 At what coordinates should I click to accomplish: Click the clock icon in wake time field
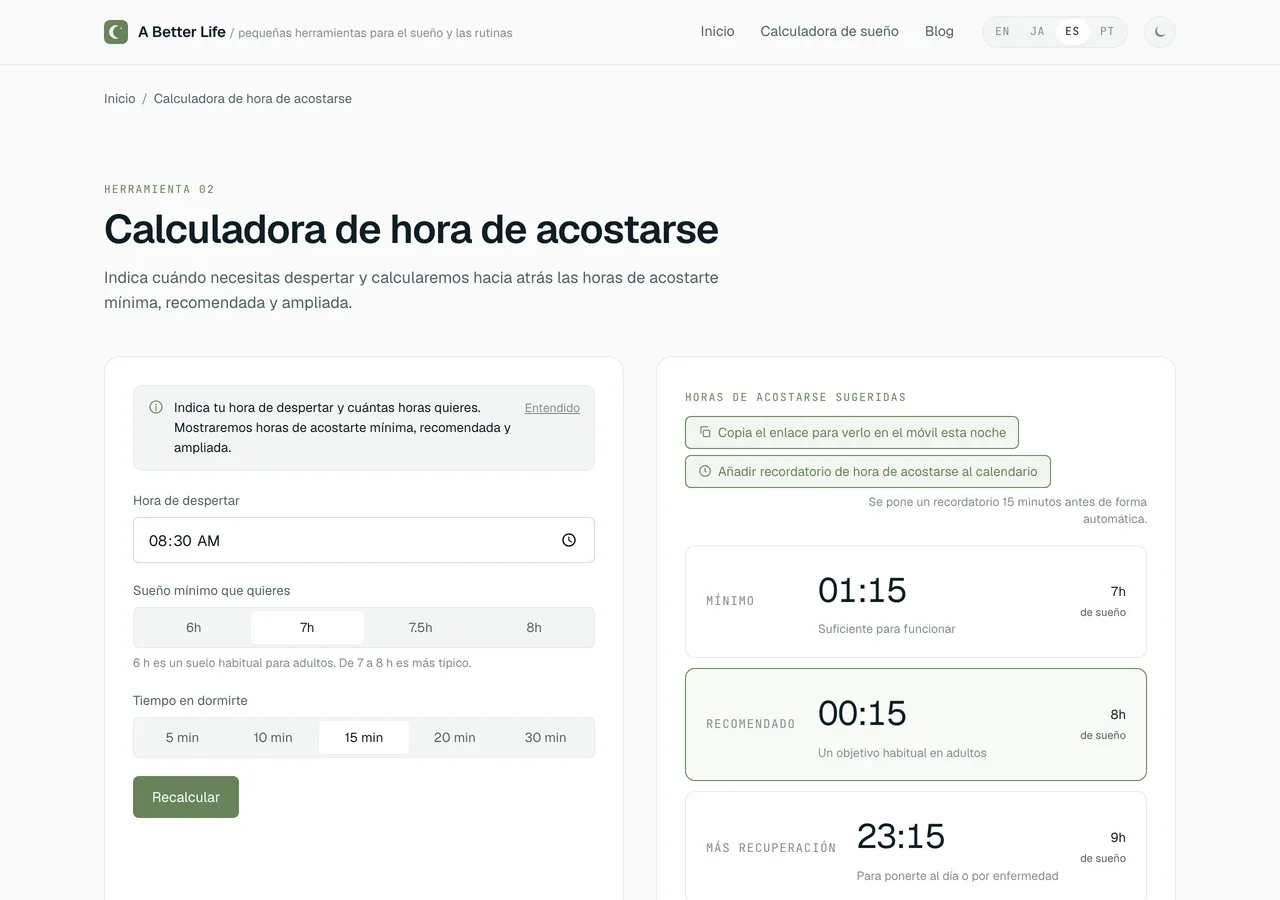(569, 540)
